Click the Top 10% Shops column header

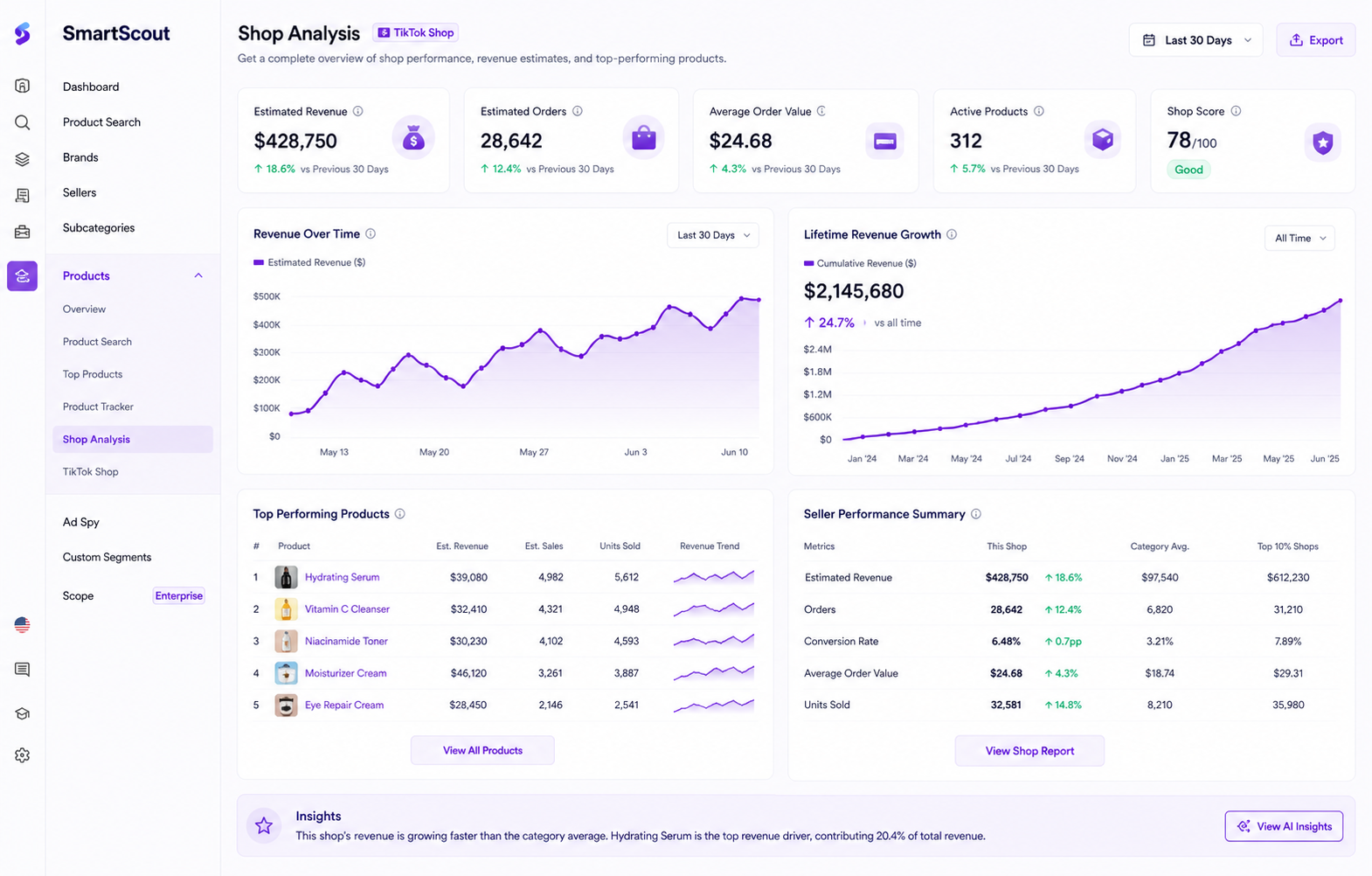[x=1287, y=546]
